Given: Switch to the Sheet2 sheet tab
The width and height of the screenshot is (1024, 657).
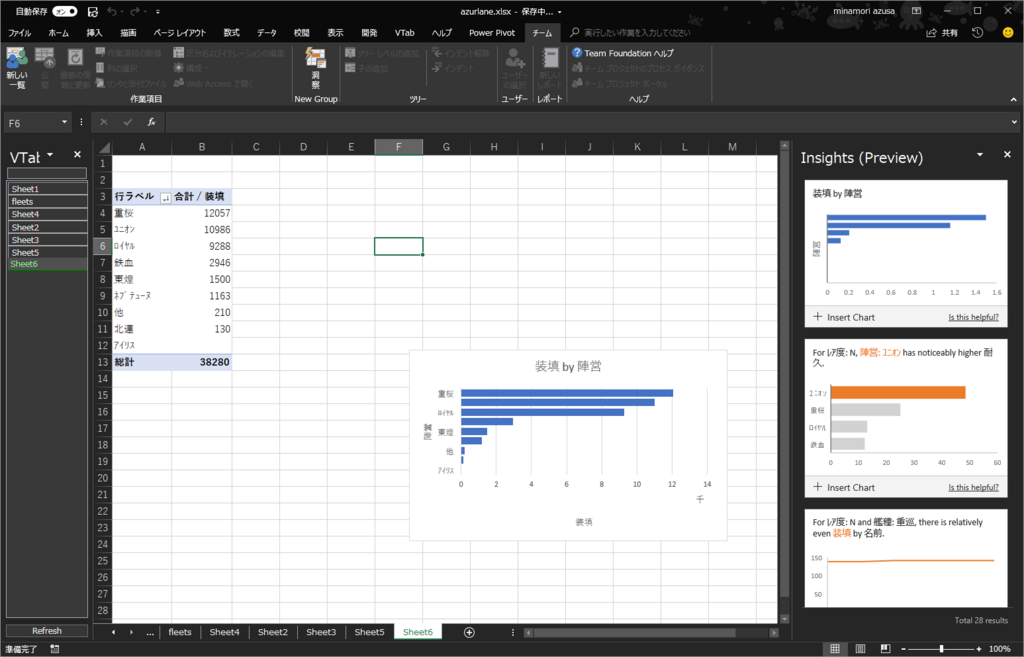Looking at the screenshot, I should coord(272,632).
